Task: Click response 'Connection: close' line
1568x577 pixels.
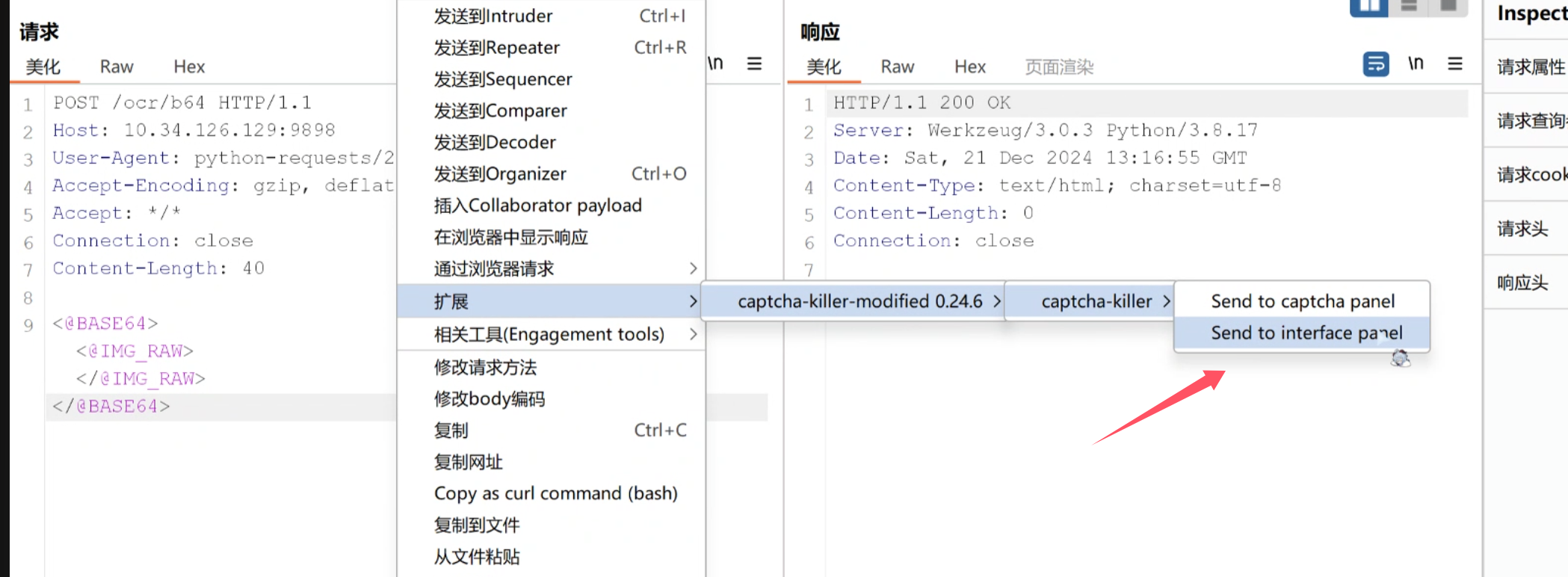Action: pyautogui.click(x=933, y=241)
